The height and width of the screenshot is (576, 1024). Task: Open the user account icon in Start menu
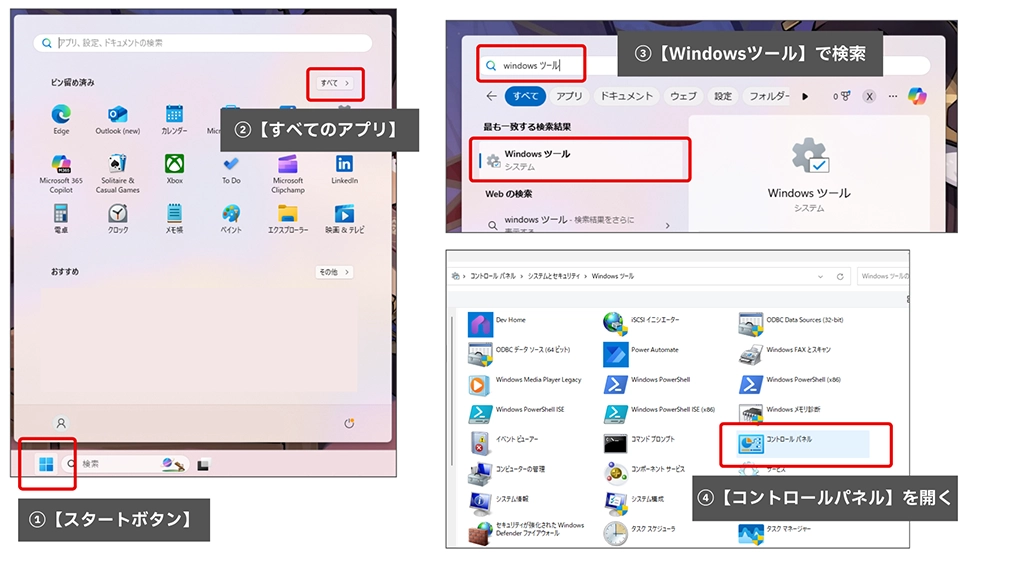click(x=61, y=423)
